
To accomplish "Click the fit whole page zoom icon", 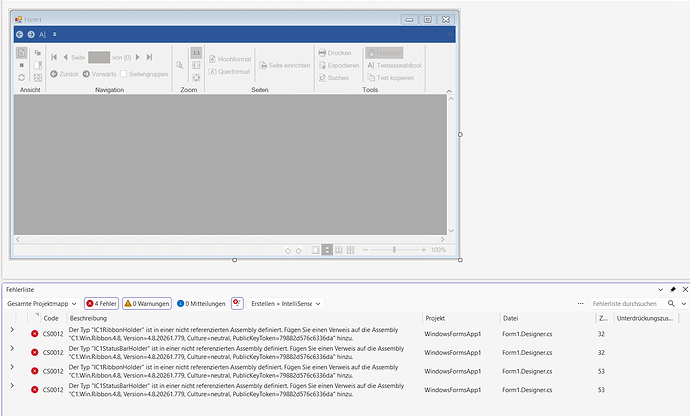I will pos(196,77).
